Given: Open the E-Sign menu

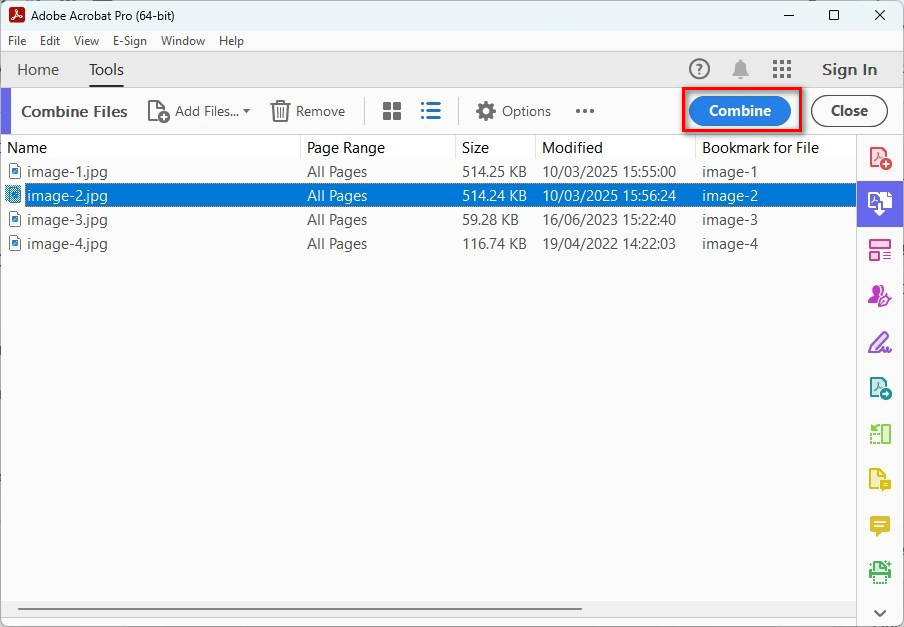Looking at the screenshot, I should pos(130,41).
